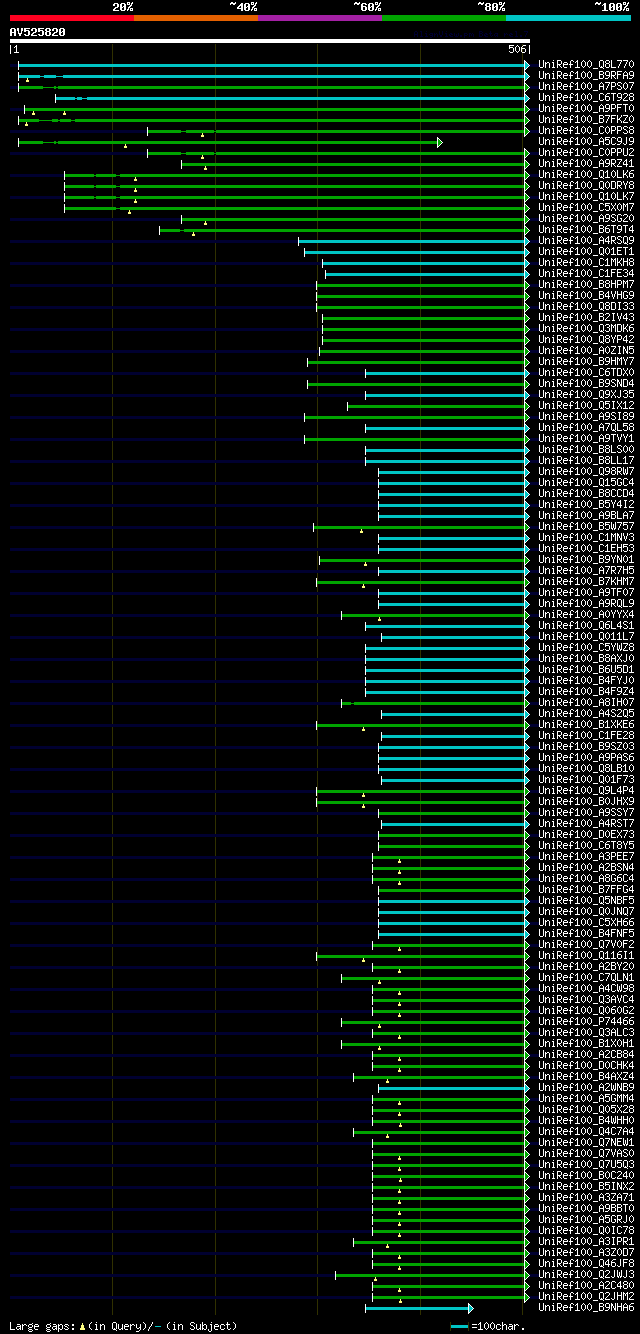Select the UniRef100_A9RZ41 label

coord(586,164)
